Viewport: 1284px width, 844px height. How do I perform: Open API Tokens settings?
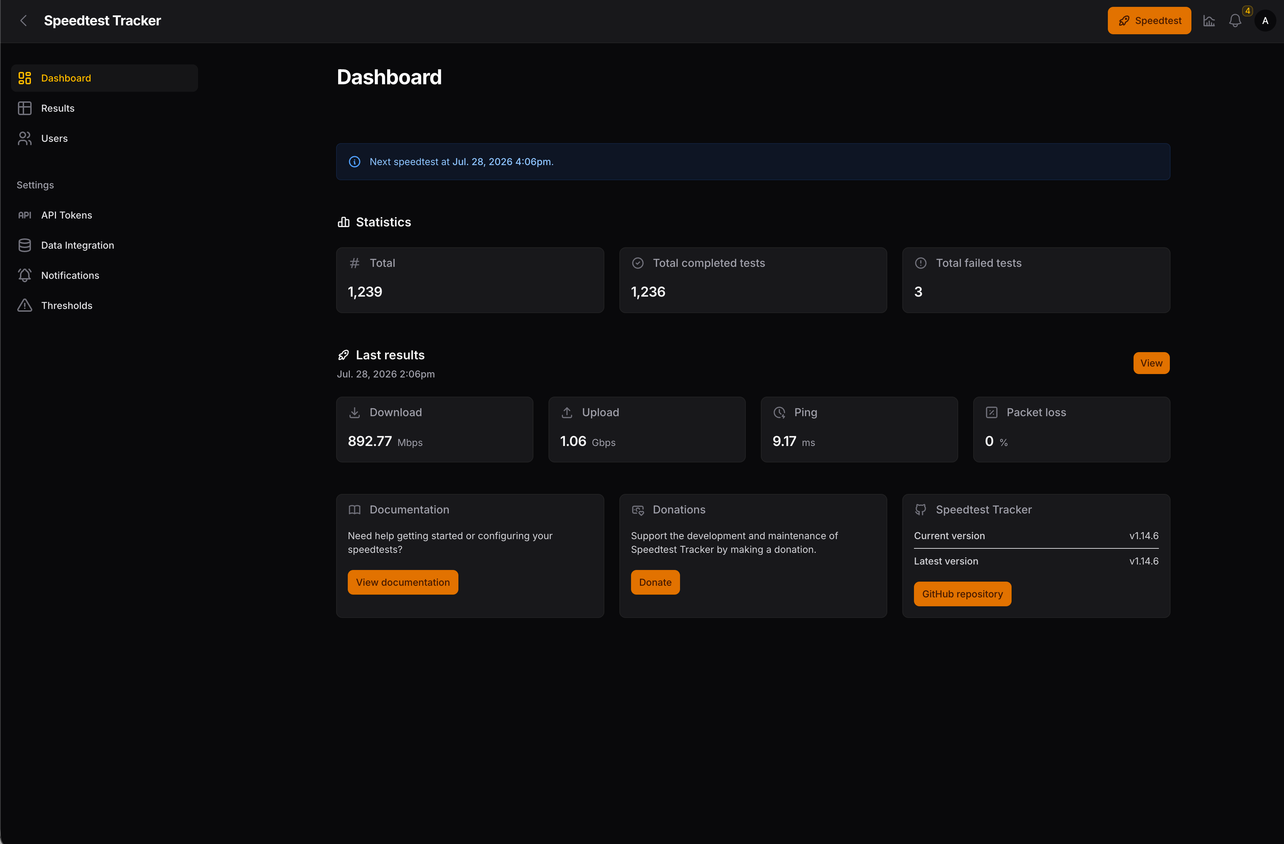pyautogui.click(x=104, y=215)
